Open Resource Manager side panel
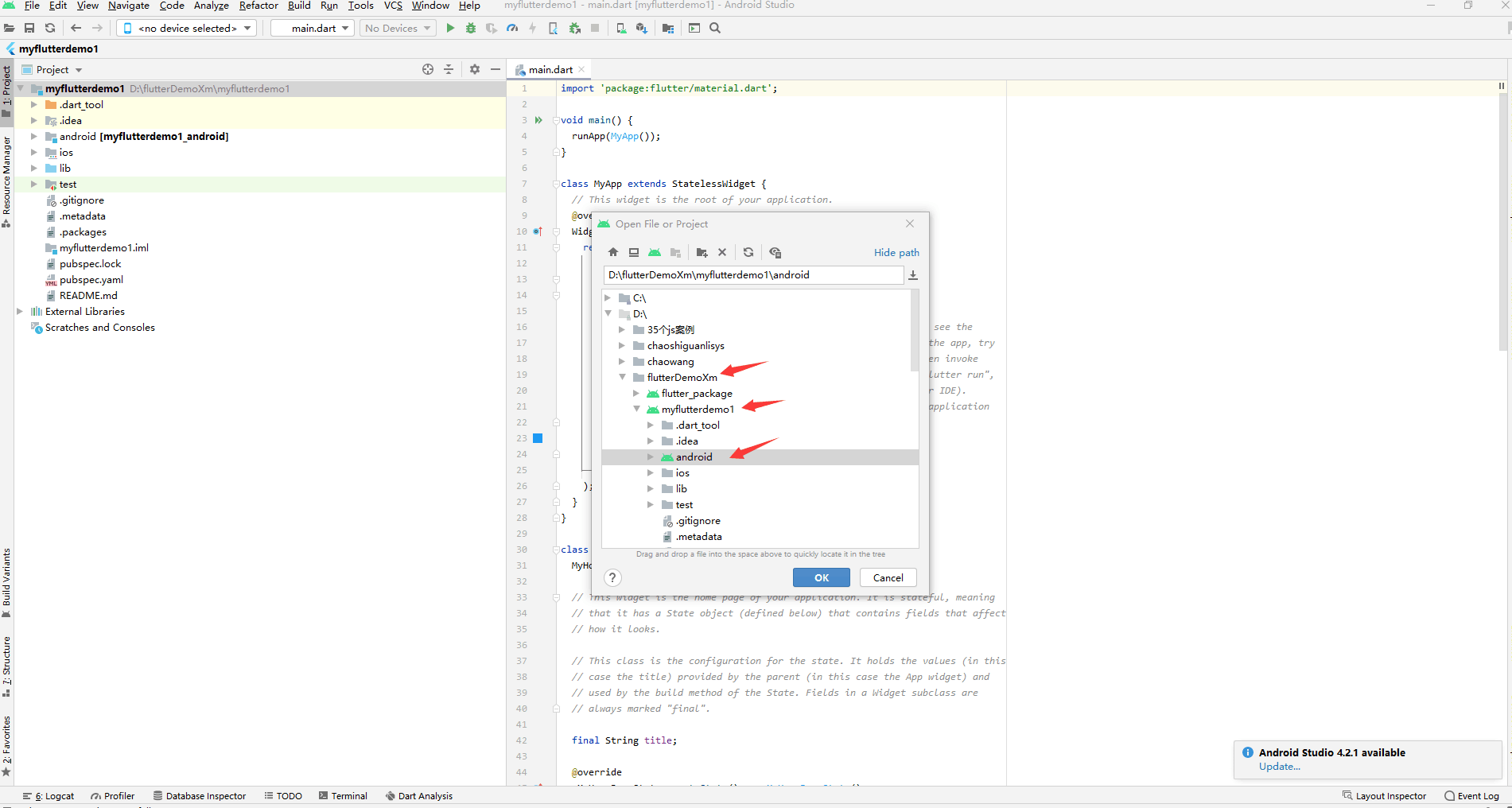Image resolution: width=1512 pixels, height=808 pixels. pyautogui.click(x=6, y=181)
